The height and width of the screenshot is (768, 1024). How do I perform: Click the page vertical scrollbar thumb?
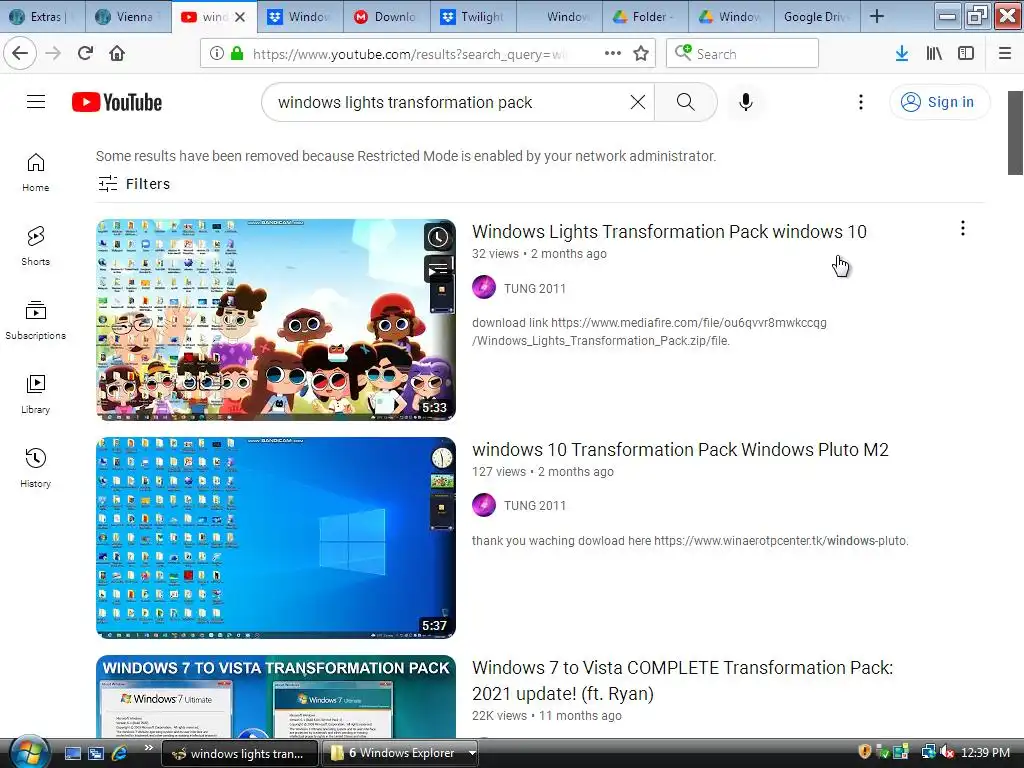[1015, 133]
